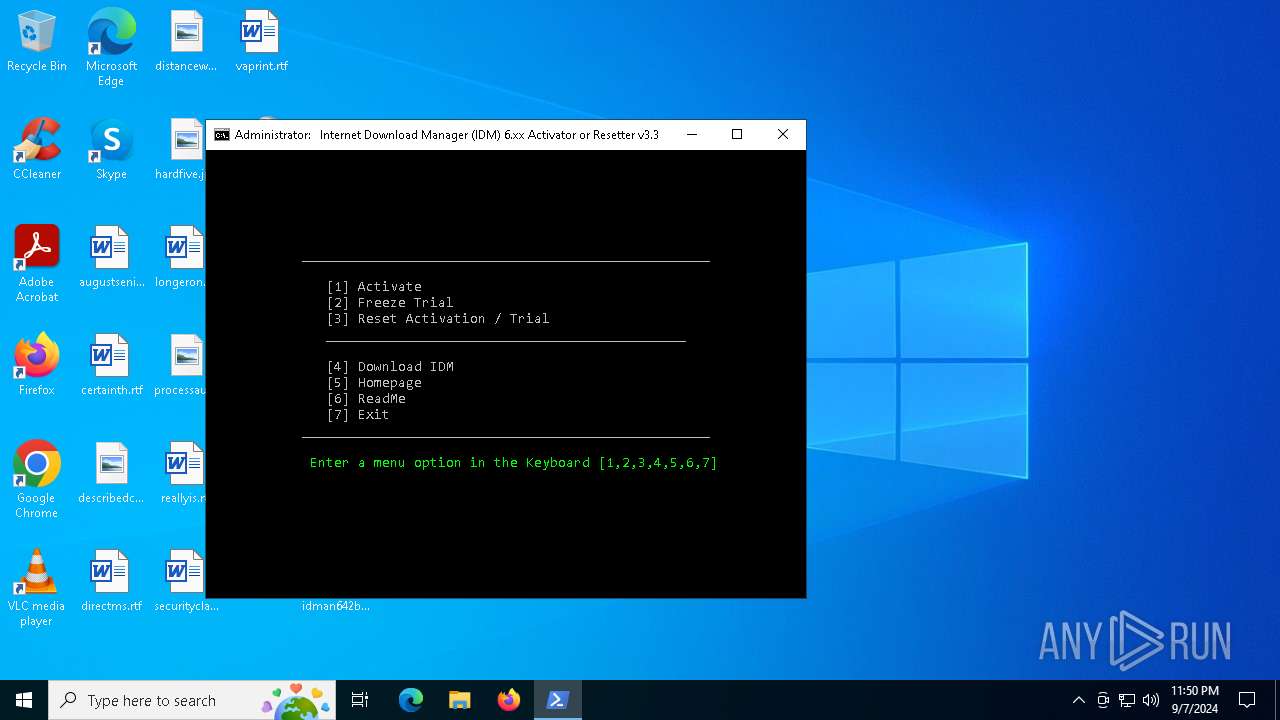Open the Recycle Bin desktop icon
Image resolution: width=1280 pixels, height=720 pixels.
[37, 42]
